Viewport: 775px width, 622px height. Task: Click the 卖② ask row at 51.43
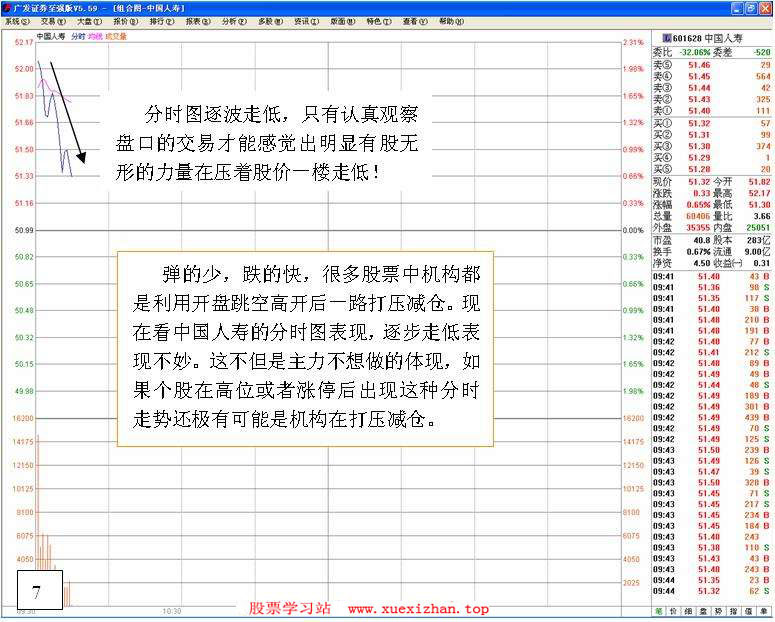tap(712, 99)
